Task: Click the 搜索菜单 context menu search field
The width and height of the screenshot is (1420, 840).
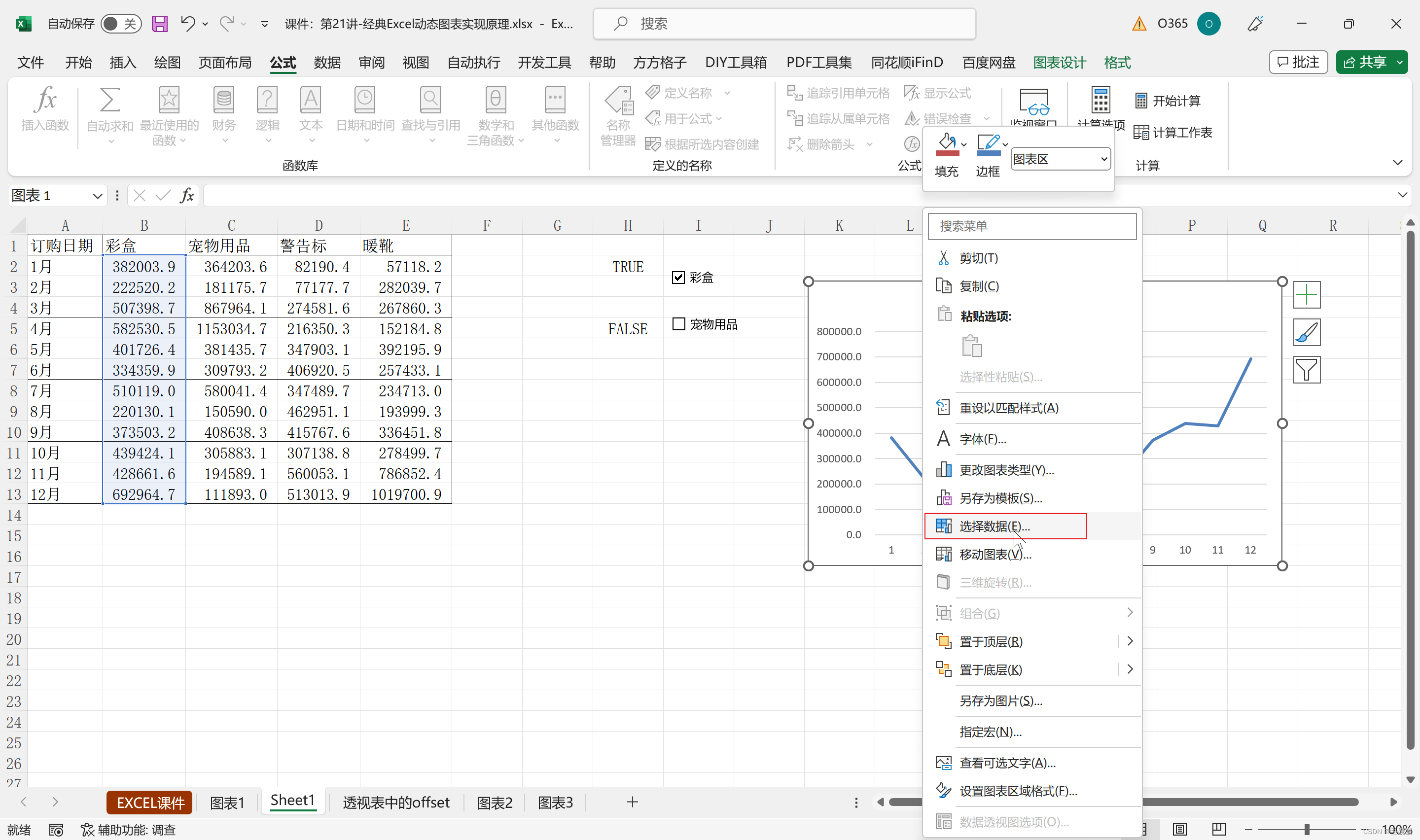Action: click(1032, 226)
